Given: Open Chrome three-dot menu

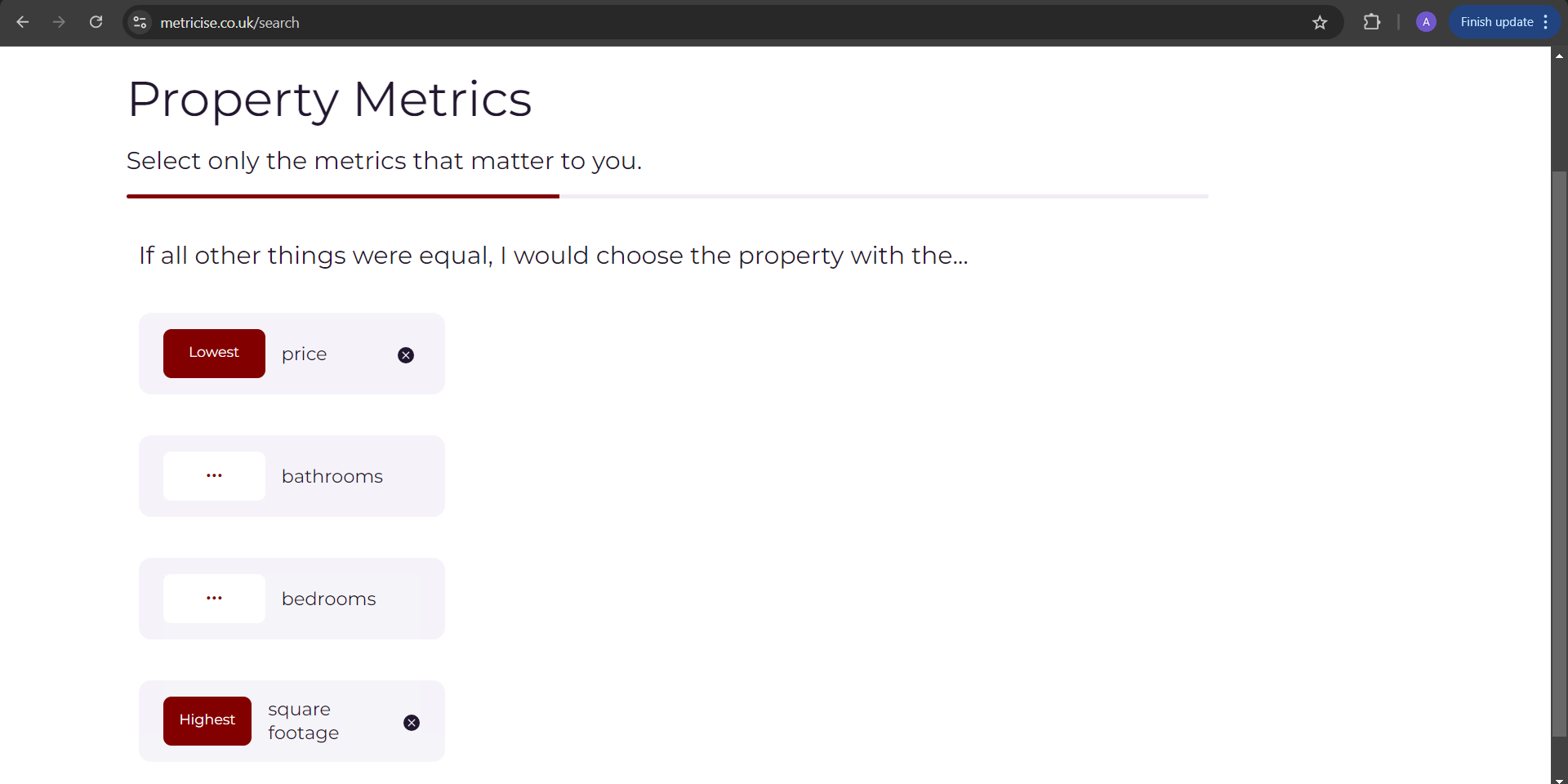Looking at the screenshot, I should click(1546, 22).
